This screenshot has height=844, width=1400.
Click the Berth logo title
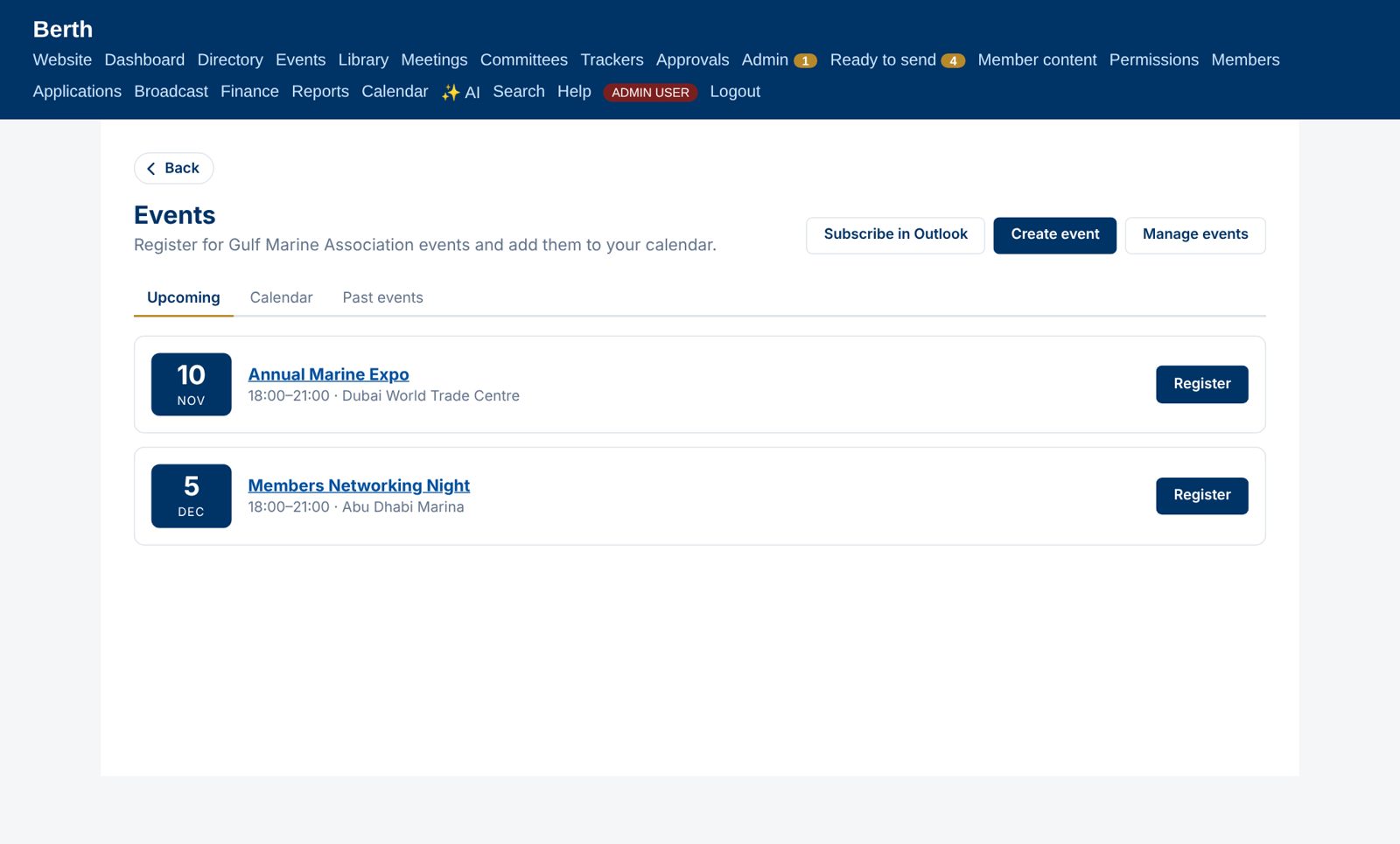[x=62, y=29]
